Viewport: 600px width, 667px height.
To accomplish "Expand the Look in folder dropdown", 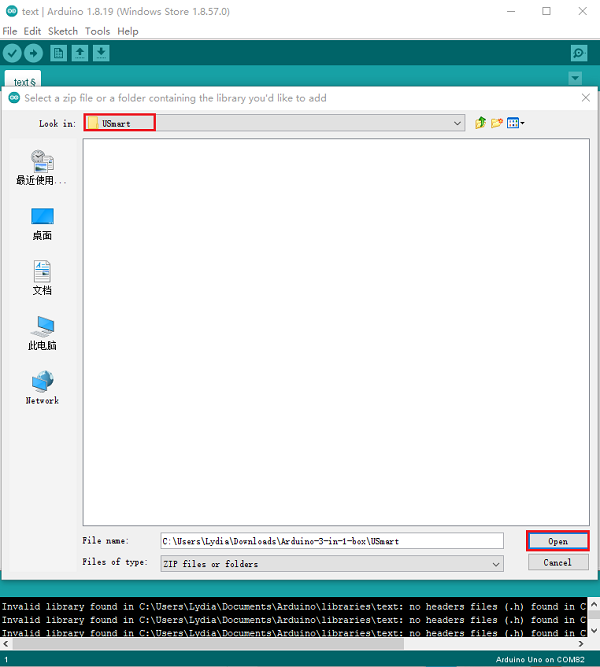I will (x=457, y=123).
